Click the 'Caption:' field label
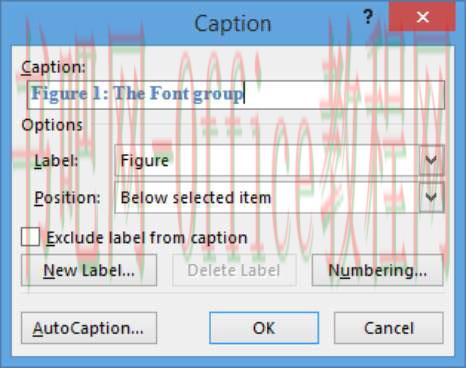466x368 pixels. coord(53,67)
